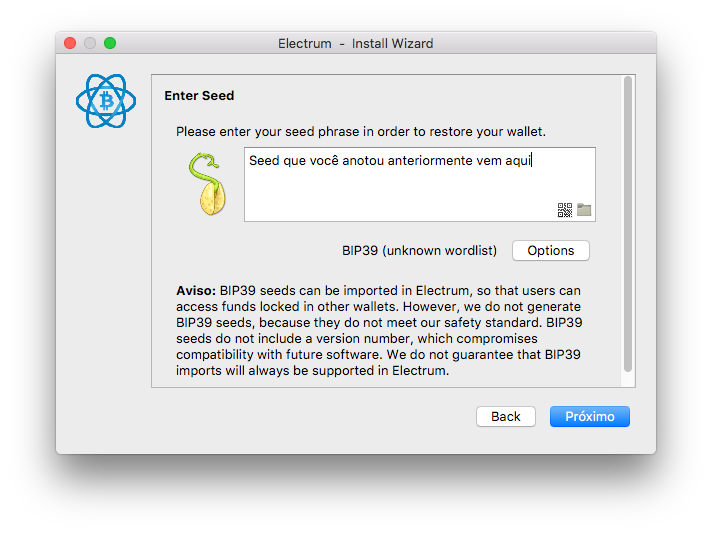Image resolution: width=712 pixels, height=534 pixels.
Task: Click the green zoom window button
Action: tap(110, 43)
